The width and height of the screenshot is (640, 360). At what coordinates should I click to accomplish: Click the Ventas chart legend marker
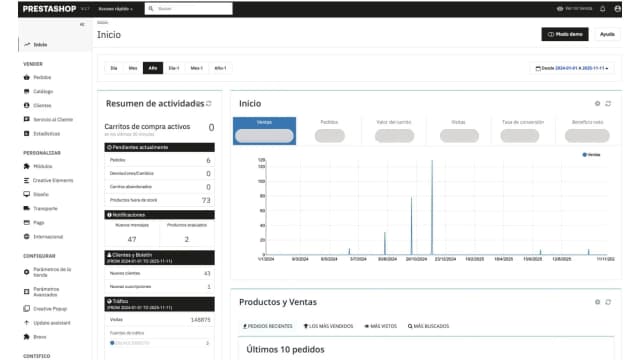point(584,155)
